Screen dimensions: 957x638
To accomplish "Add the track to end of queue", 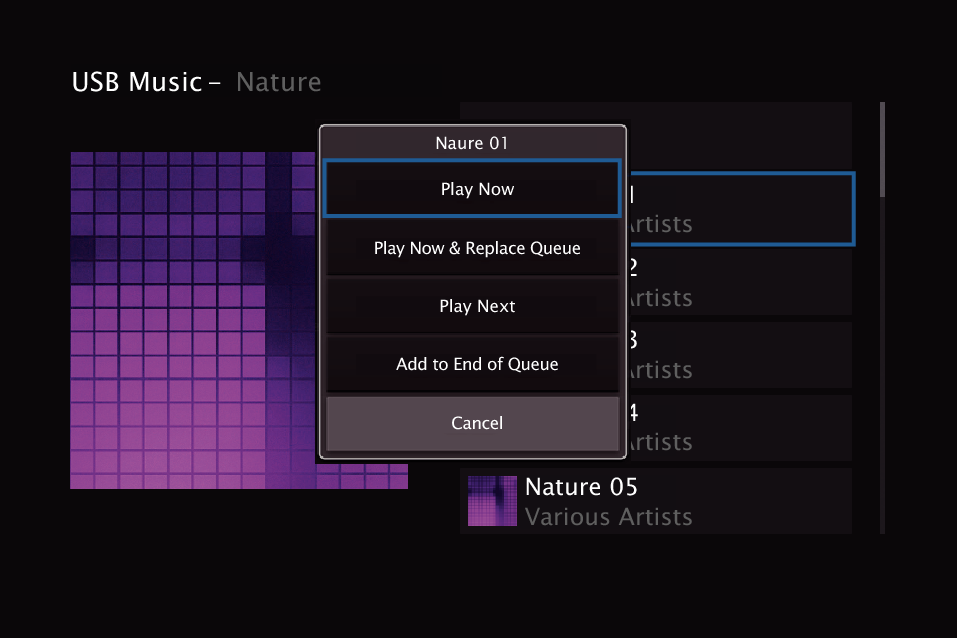I will tap(471, 364).
